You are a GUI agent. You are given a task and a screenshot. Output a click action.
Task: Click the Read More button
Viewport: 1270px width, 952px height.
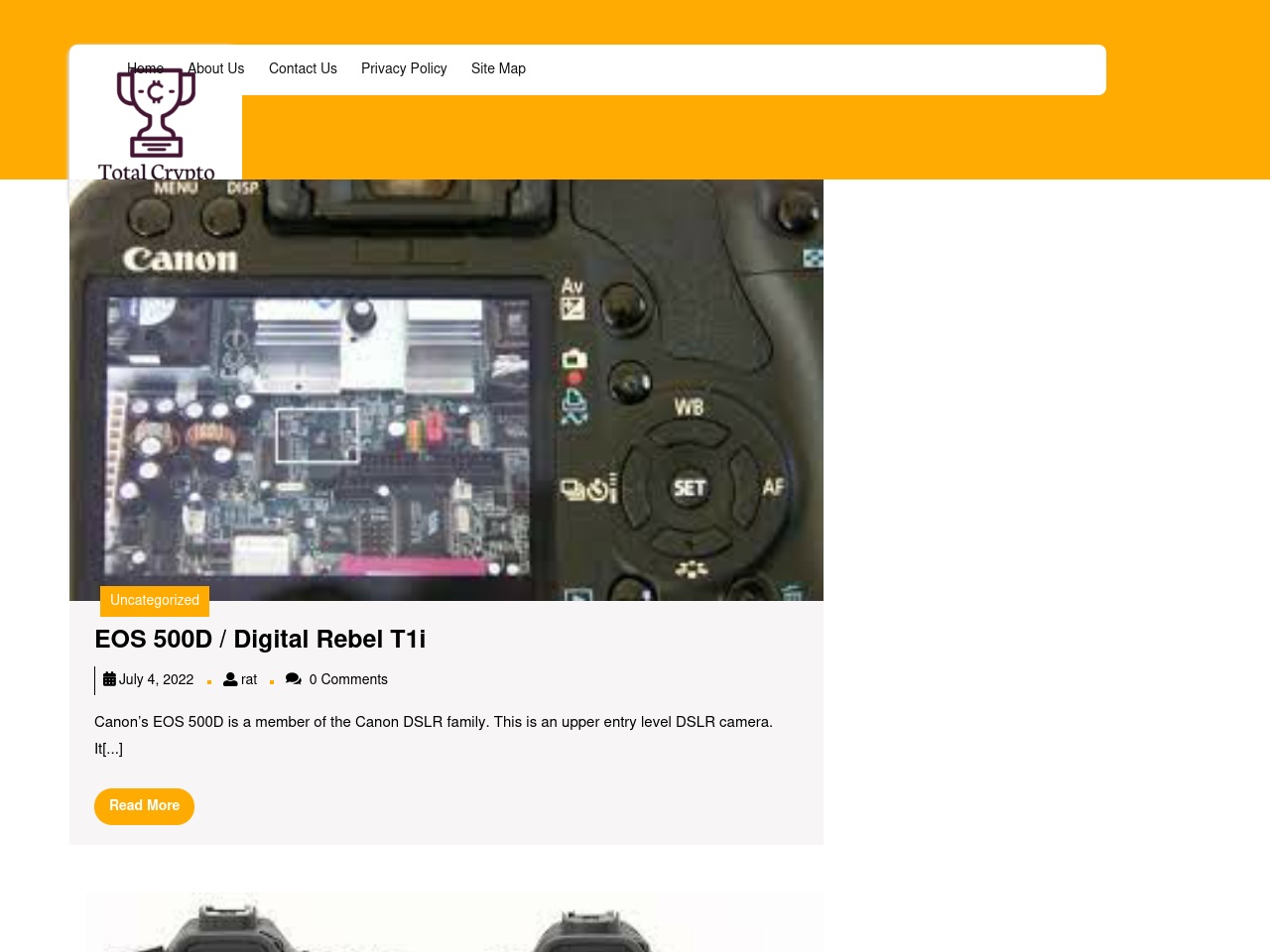[144, 806]
